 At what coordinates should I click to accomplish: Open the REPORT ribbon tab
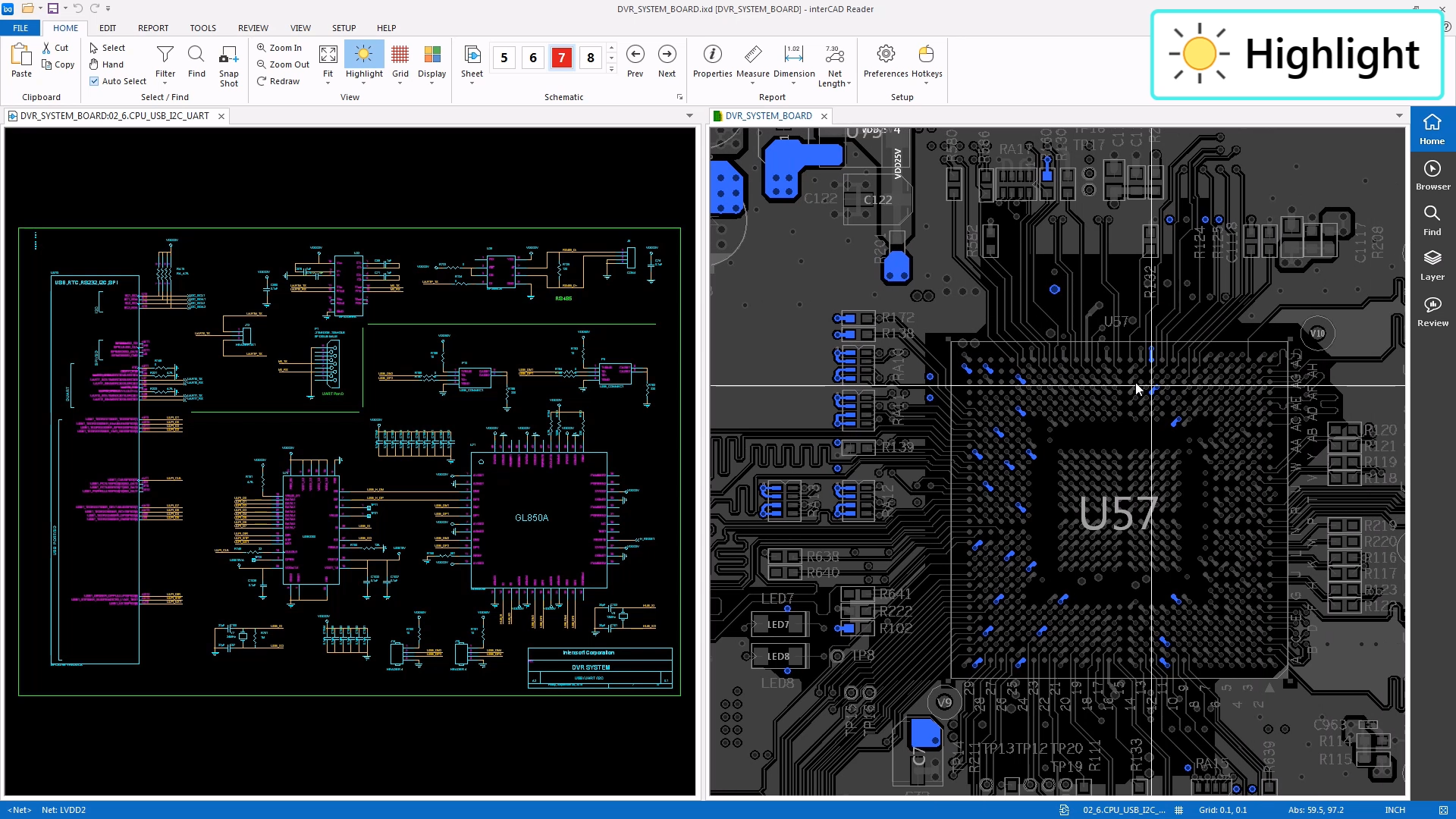click(x=153, y=28)
